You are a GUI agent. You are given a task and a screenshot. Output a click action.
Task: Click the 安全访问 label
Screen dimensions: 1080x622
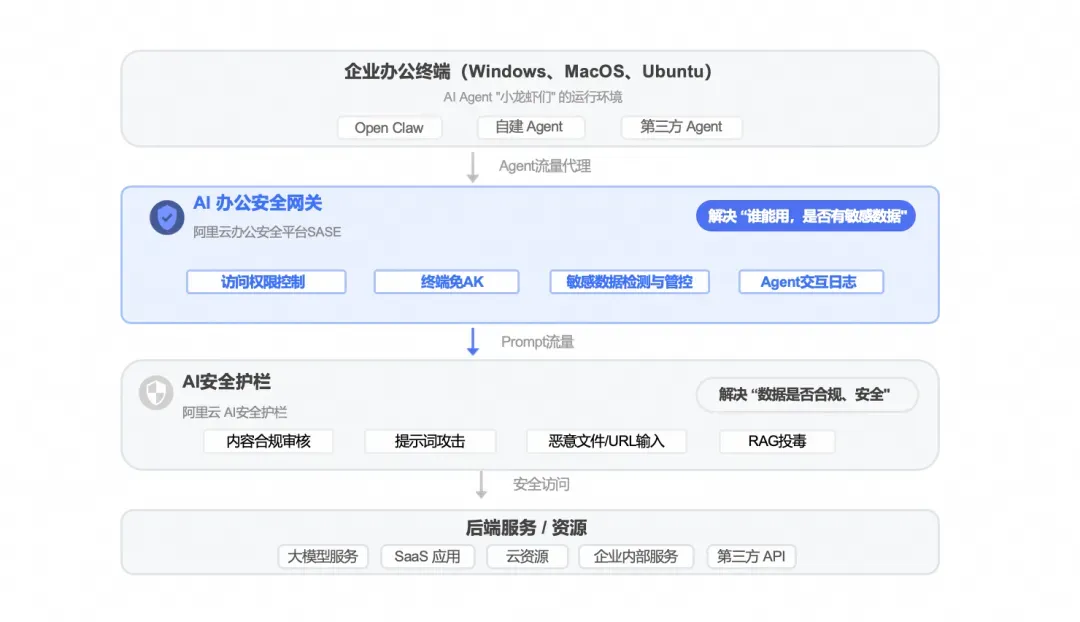(x=541, y=484)
